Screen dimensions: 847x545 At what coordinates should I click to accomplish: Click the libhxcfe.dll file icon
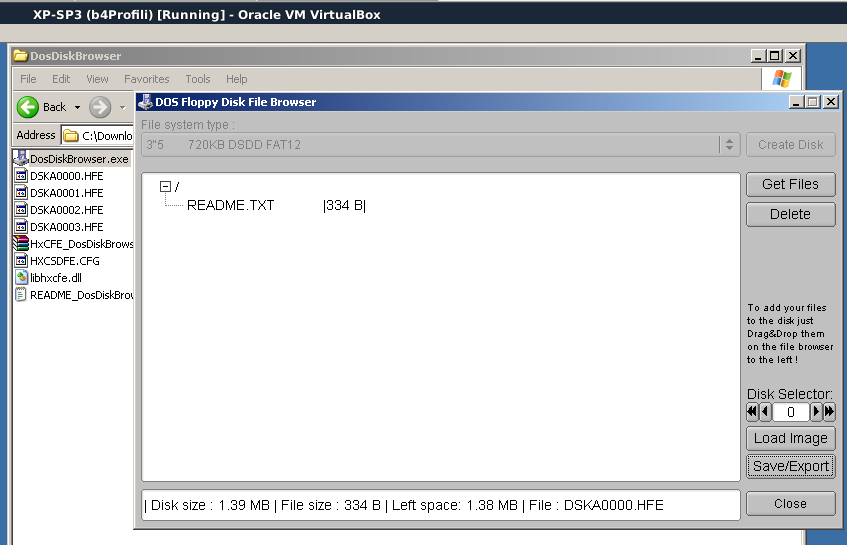click(x=21, y=278)
